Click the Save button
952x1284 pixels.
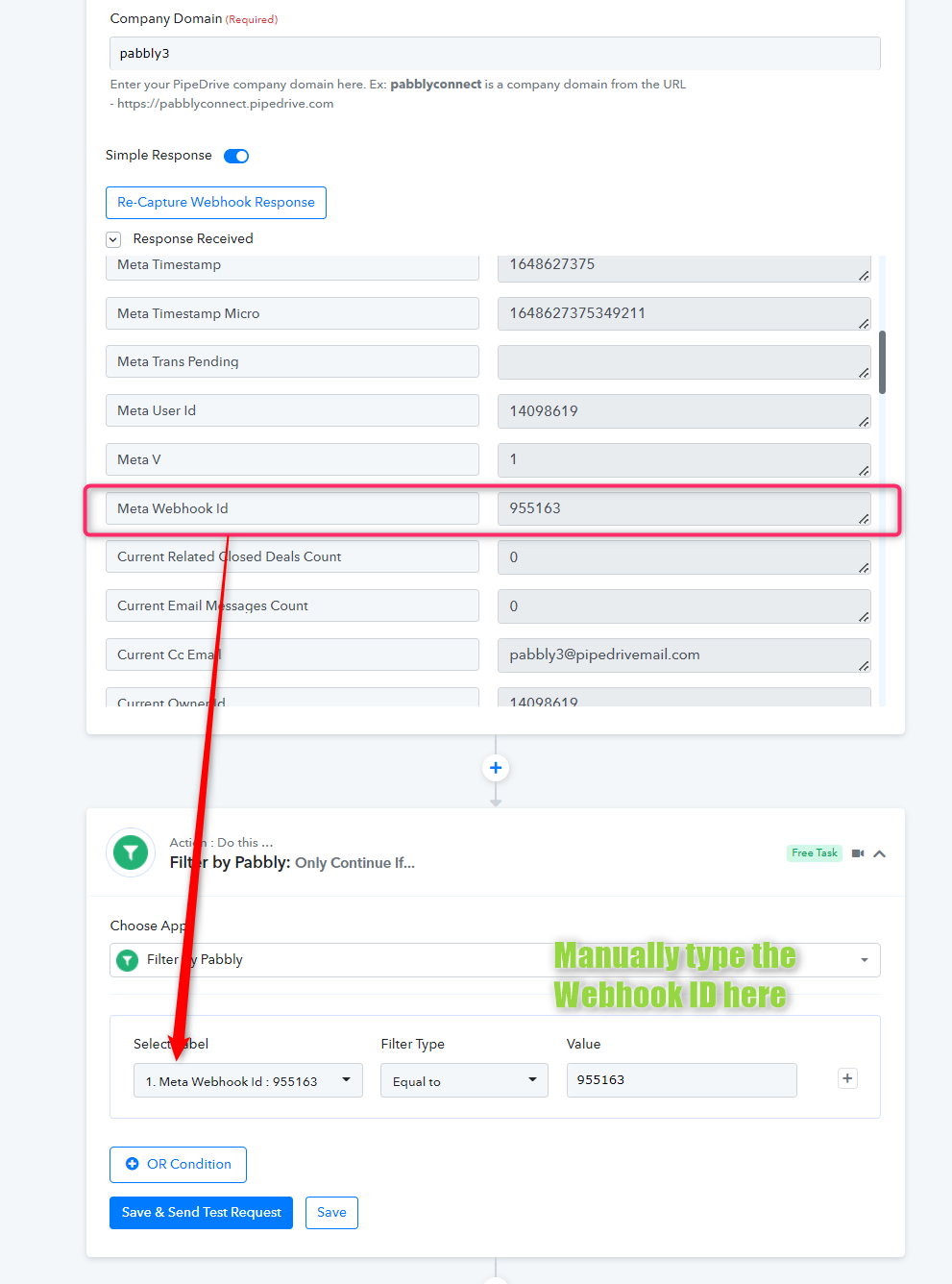pyautogui.click(x=331, y=1213)
